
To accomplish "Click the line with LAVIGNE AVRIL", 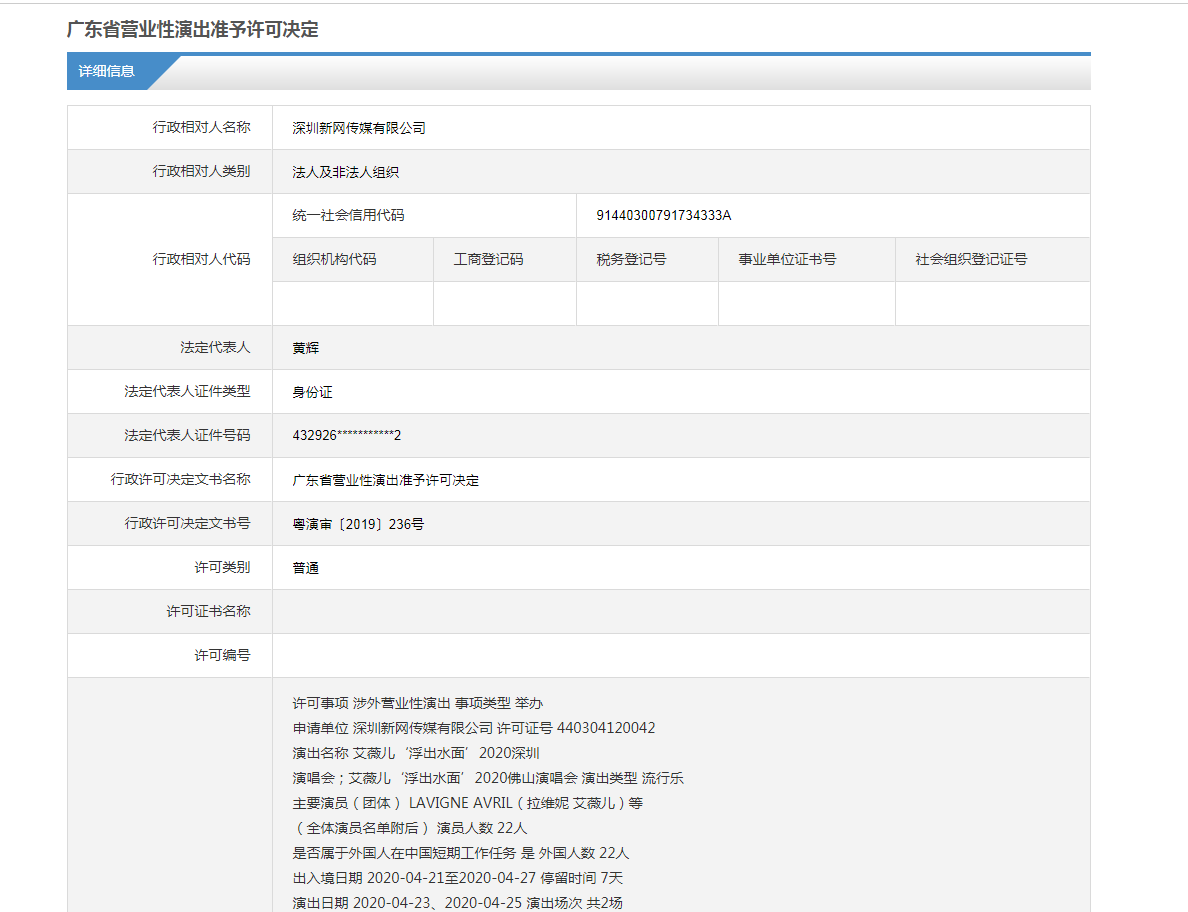I will [x=467, y=804].
